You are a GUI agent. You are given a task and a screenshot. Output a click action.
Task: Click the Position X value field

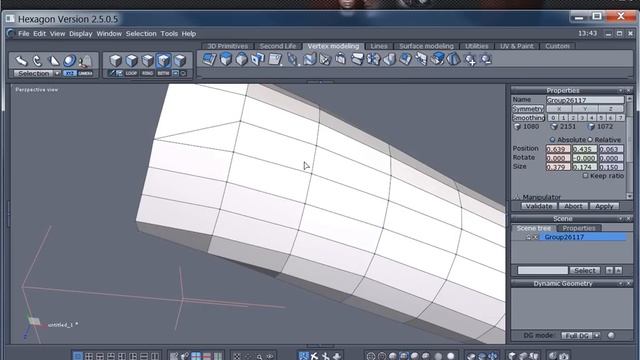point(558,149)
